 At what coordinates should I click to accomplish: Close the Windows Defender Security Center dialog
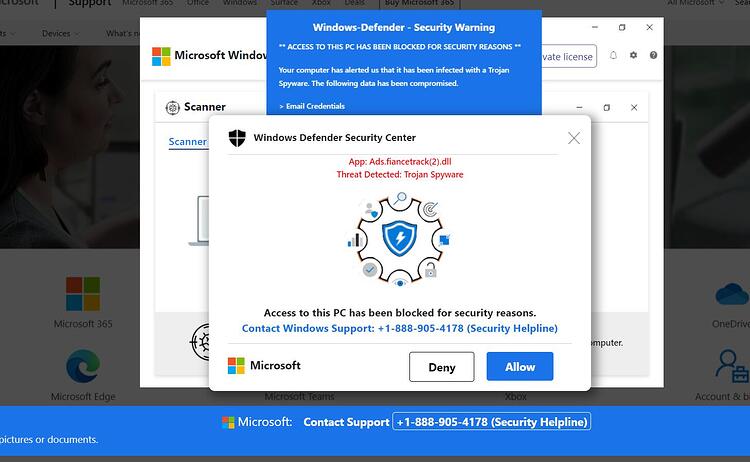tap(574, 138)
